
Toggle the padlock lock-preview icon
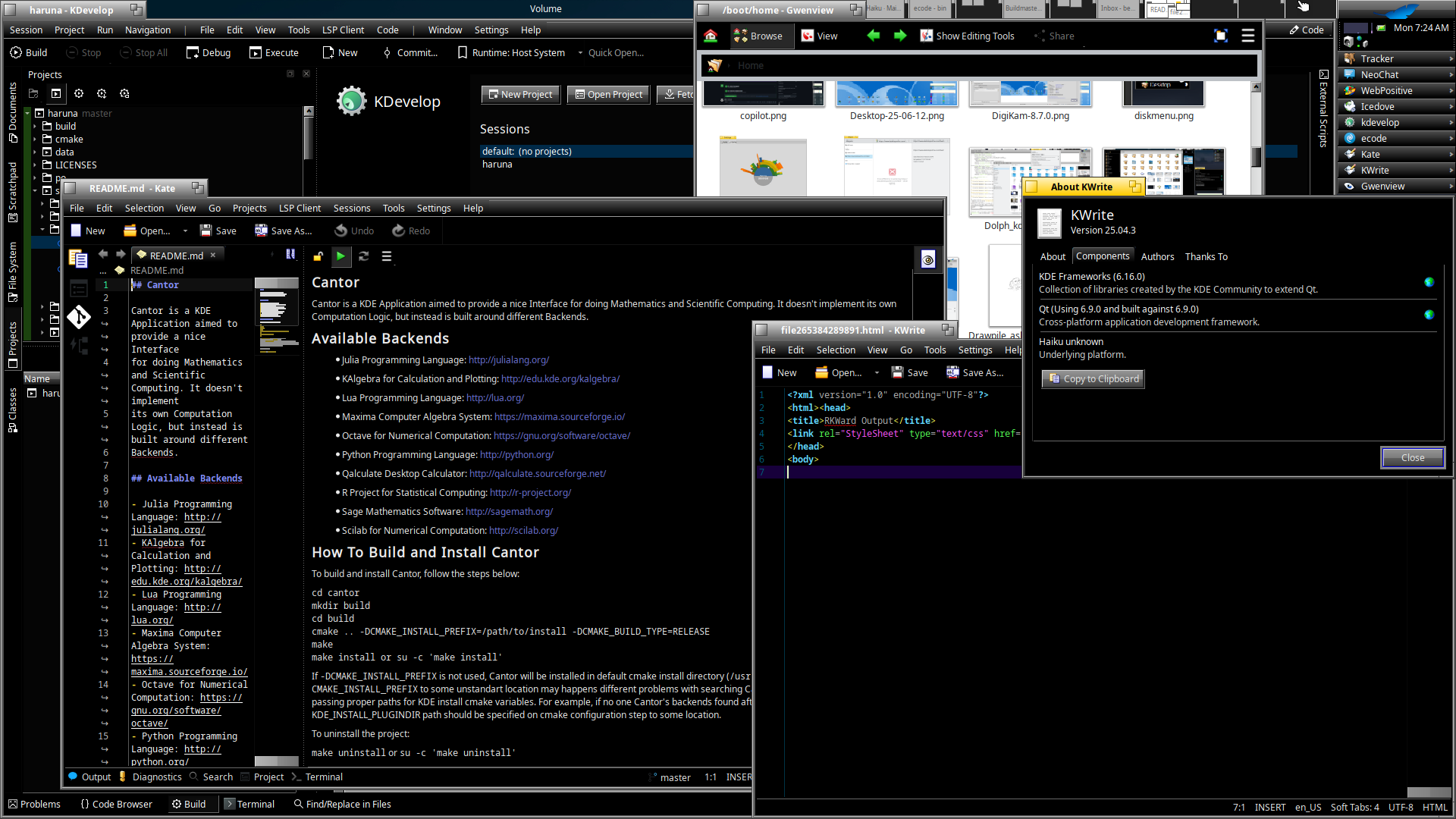(318, 256)
